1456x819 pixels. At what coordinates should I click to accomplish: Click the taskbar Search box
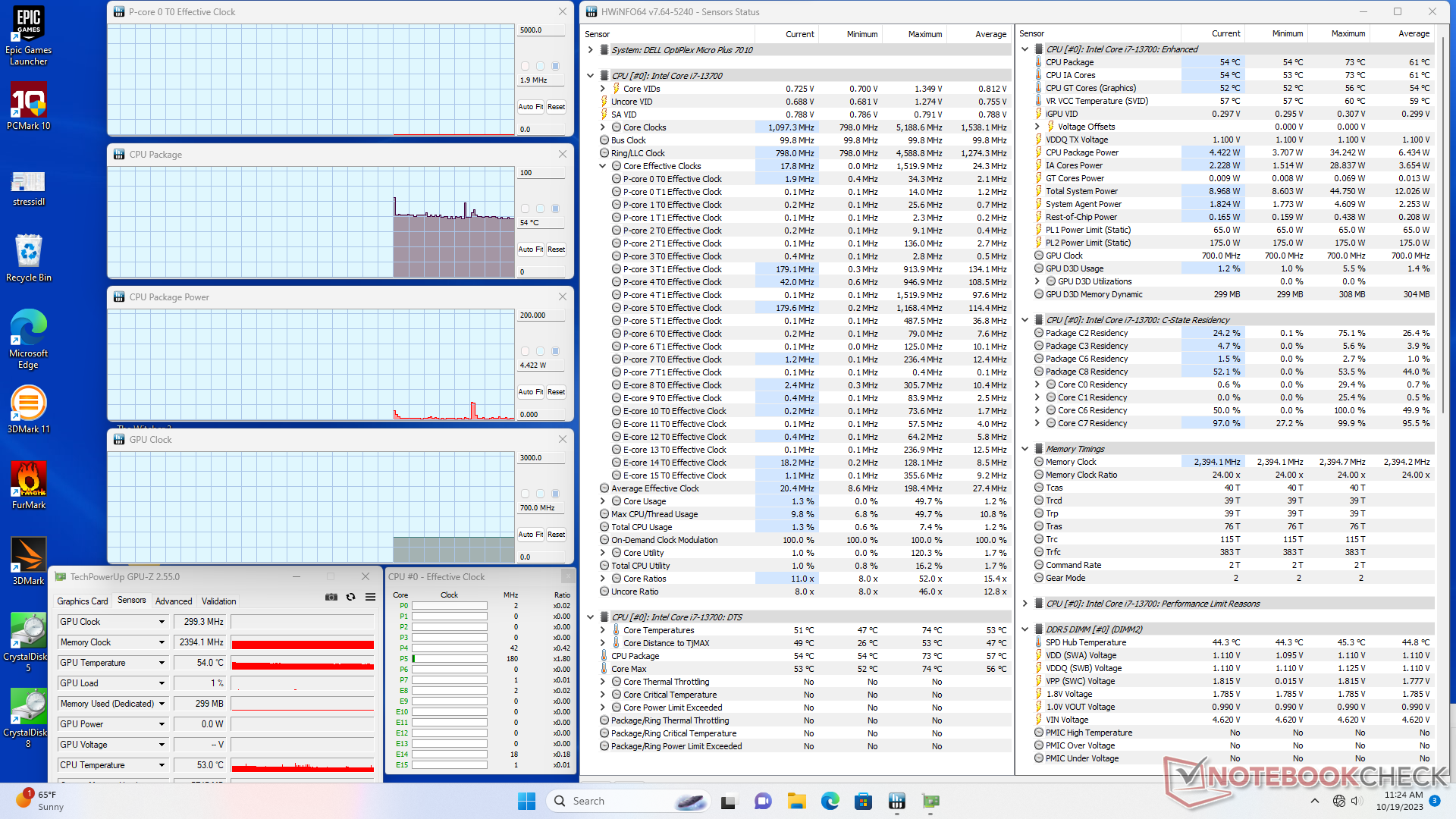[x=627, y=801]
